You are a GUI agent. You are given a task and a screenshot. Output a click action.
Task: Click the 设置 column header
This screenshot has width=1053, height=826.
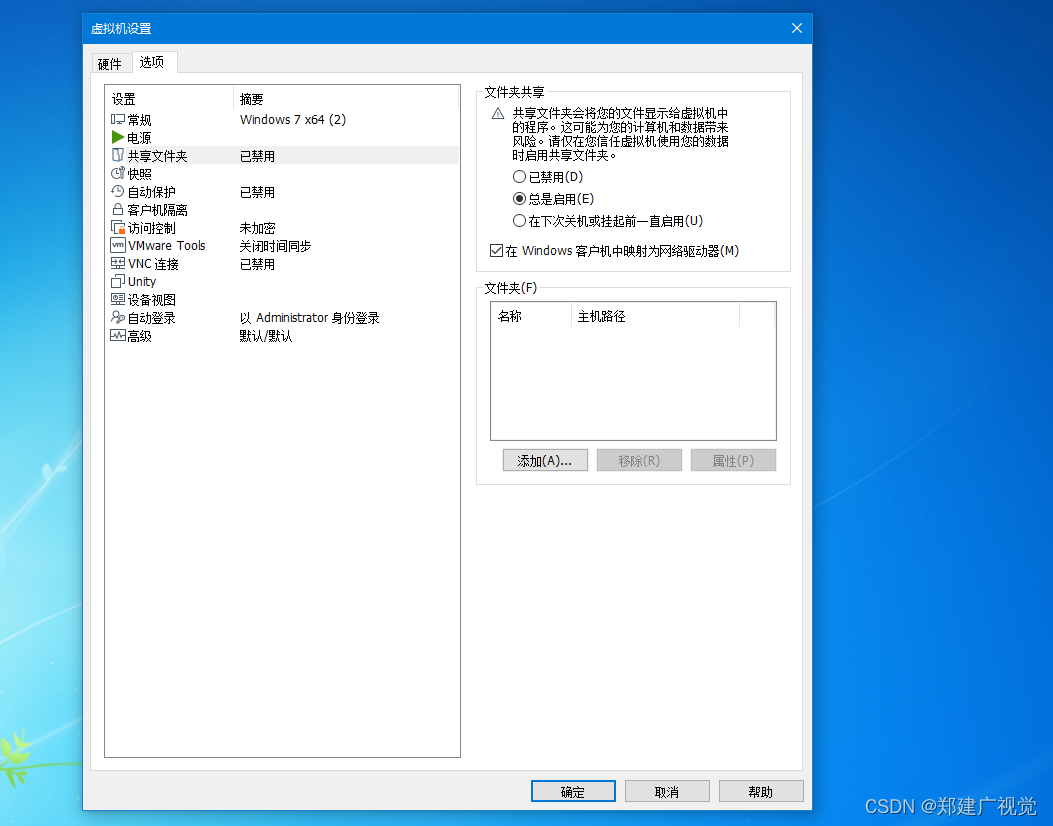pos(170,99)
